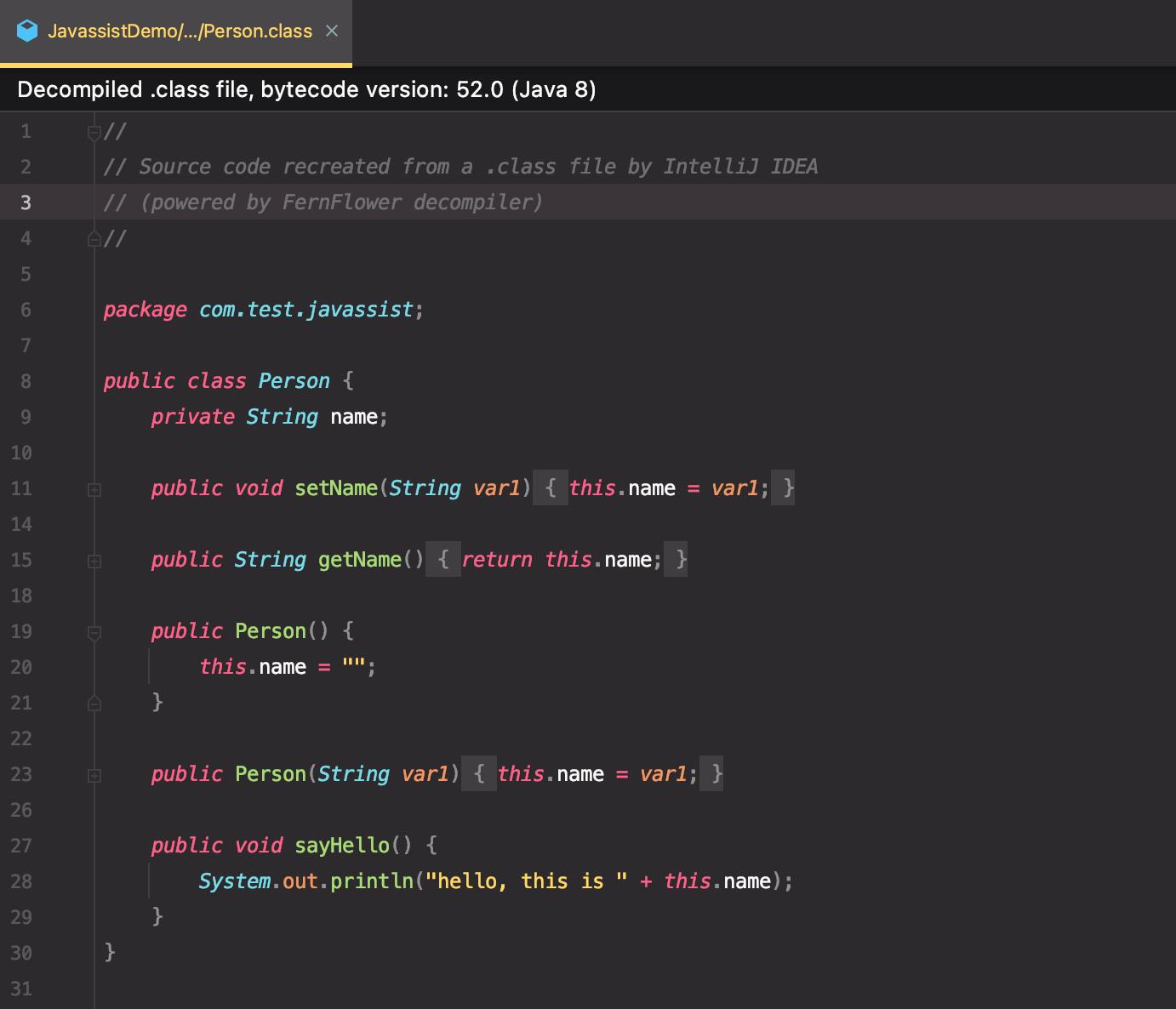Click 'out' field on line 28
The height and width of the screenshot is (1009, 1176).
pyautogui.click(x=300, y=881)
